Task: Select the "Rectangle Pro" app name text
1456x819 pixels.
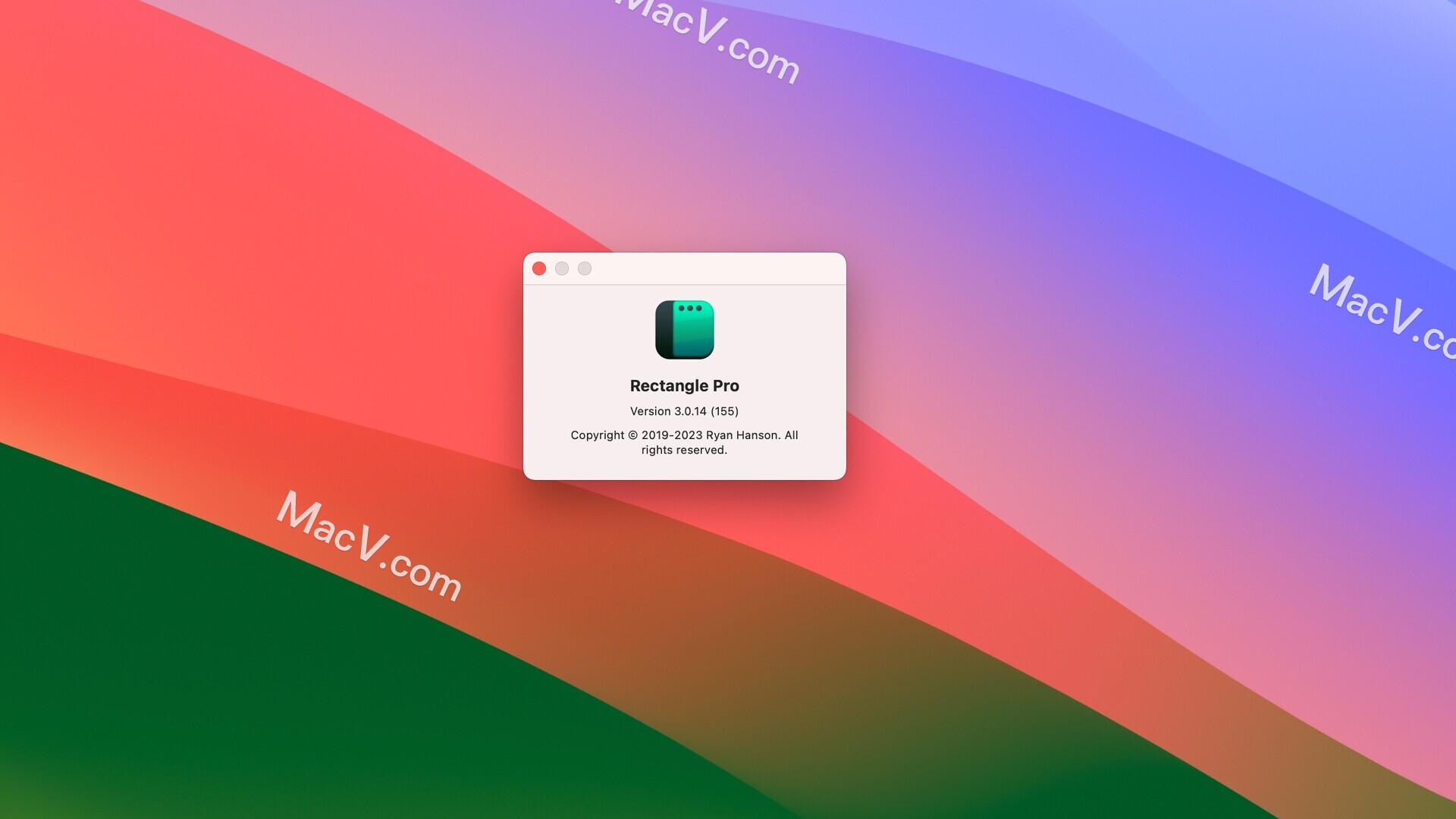Action: (x=684, y=386)
